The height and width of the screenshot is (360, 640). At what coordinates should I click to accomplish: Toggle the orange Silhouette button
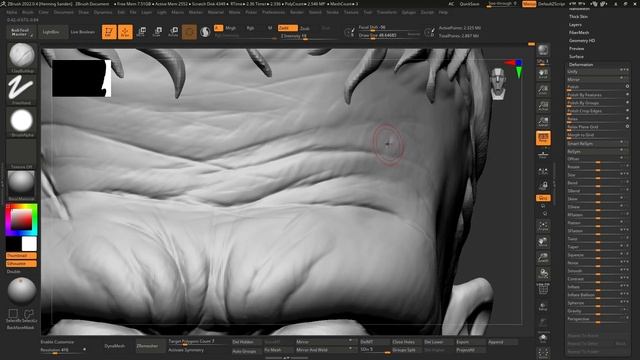pos(21,264)
